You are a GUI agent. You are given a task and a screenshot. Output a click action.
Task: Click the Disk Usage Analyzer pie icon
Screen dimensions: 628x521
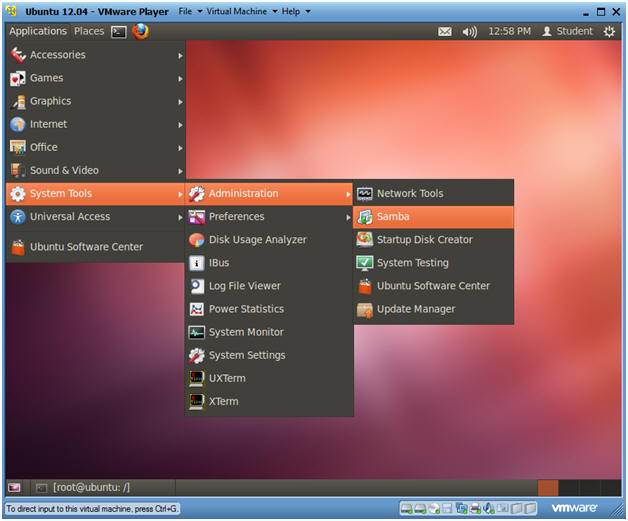pyautogui.click(x=197, y=240)
